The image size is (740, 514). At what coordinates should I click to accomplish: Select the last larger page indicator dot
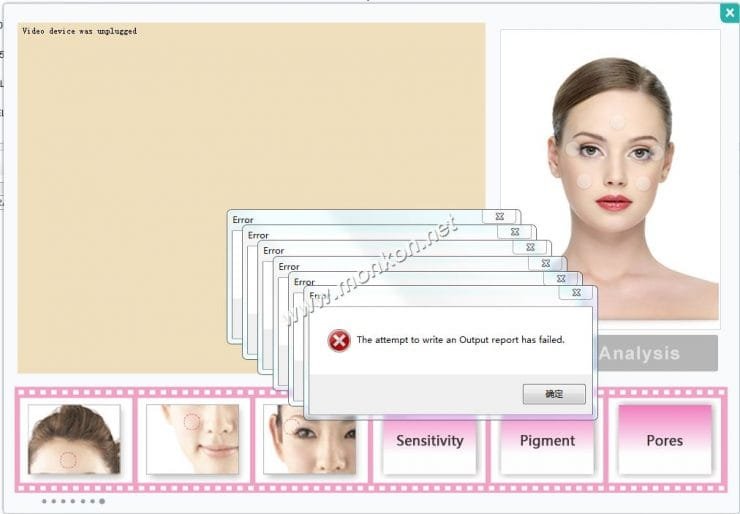point(102,501)
